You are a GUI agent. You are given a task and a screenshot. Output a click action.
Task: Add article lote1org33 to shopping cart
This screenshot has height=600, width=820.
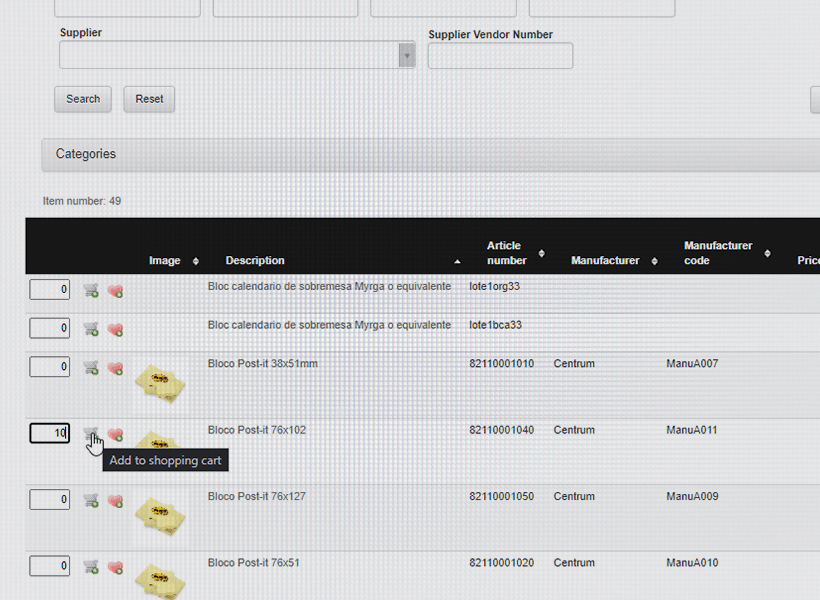coord(91,290)
